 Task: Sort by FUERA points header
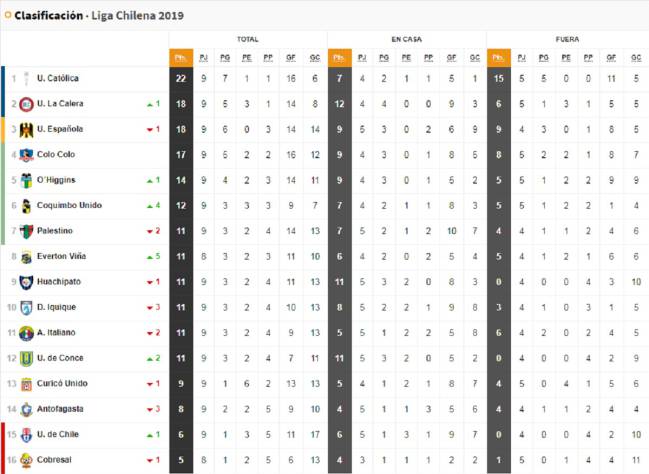(498, 58)
